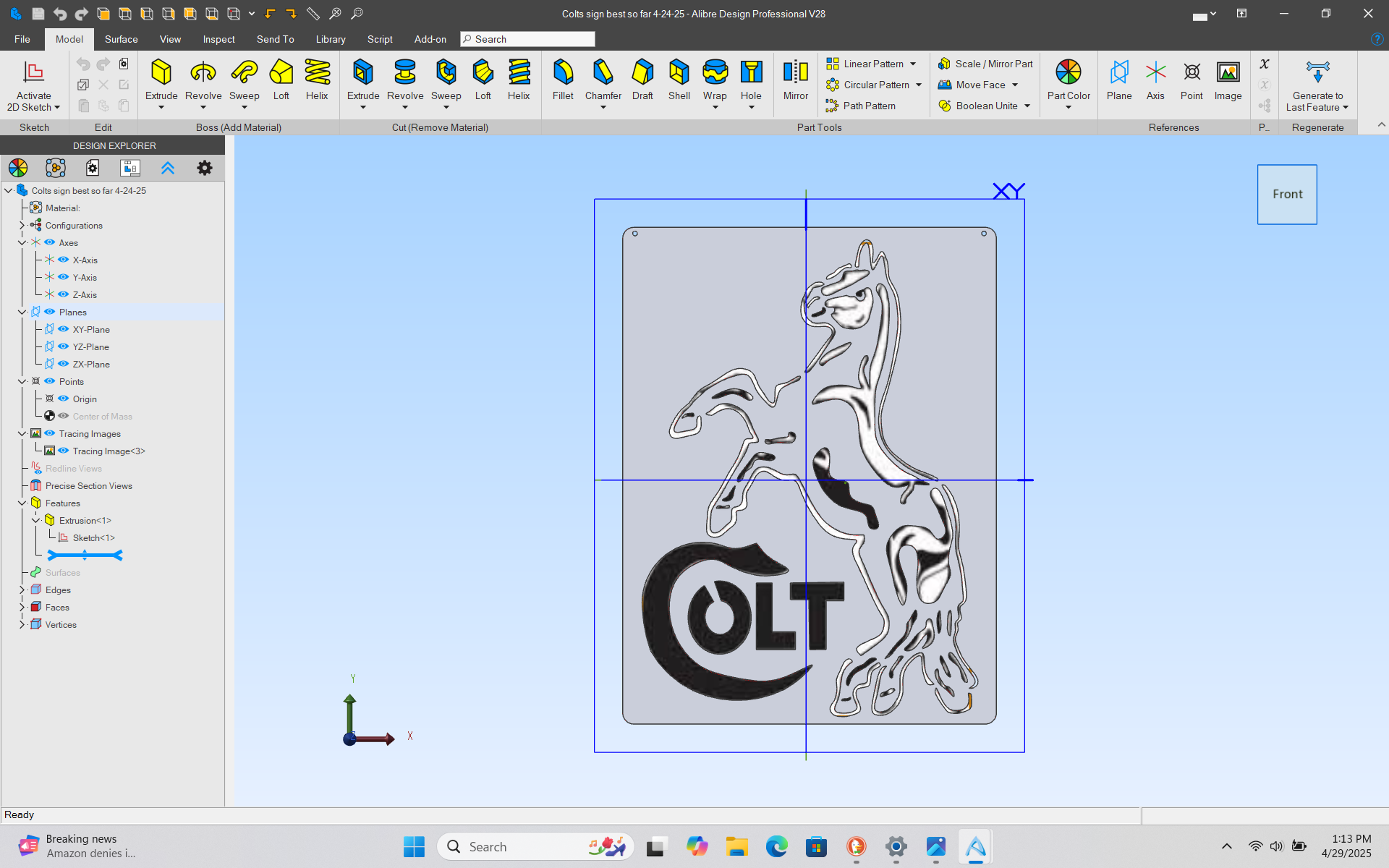The height and width of the screenshot is (868, 1389).
Task: Select Sketch<1> in the tree
Action: click(93, 537)
